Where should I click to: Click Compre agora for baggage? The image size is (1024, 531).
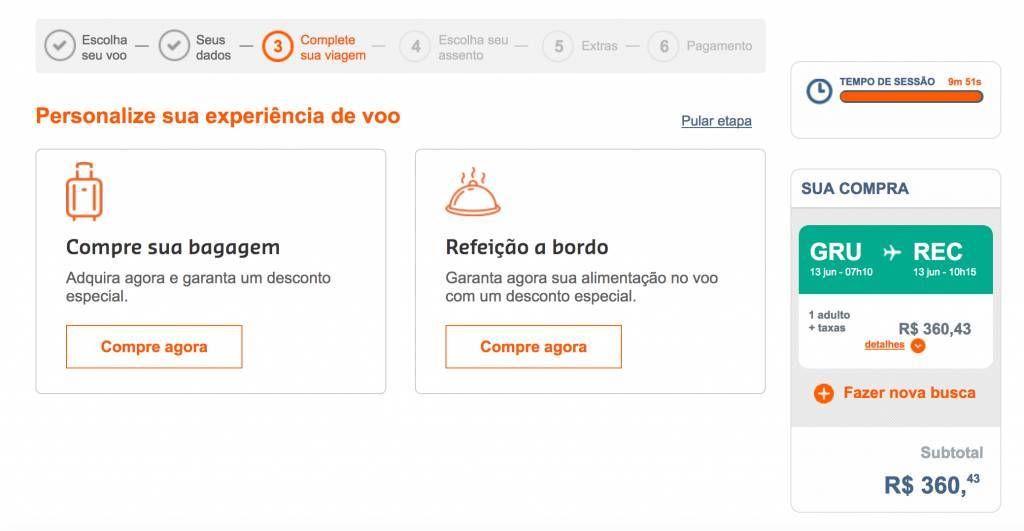(x=154, y=347)
